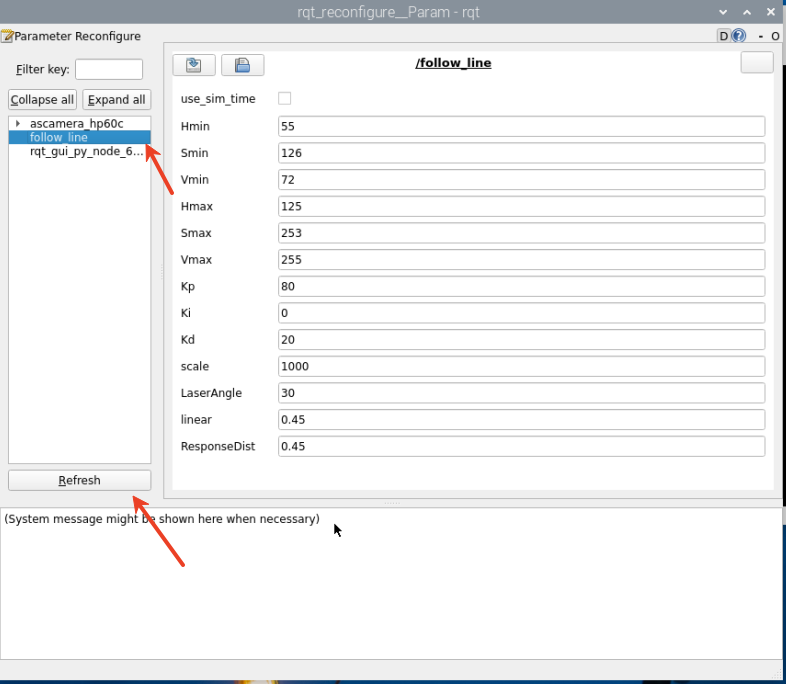Click the Hmin value field
The height and width of the screenshot is (684, 786).
(521, 127)
